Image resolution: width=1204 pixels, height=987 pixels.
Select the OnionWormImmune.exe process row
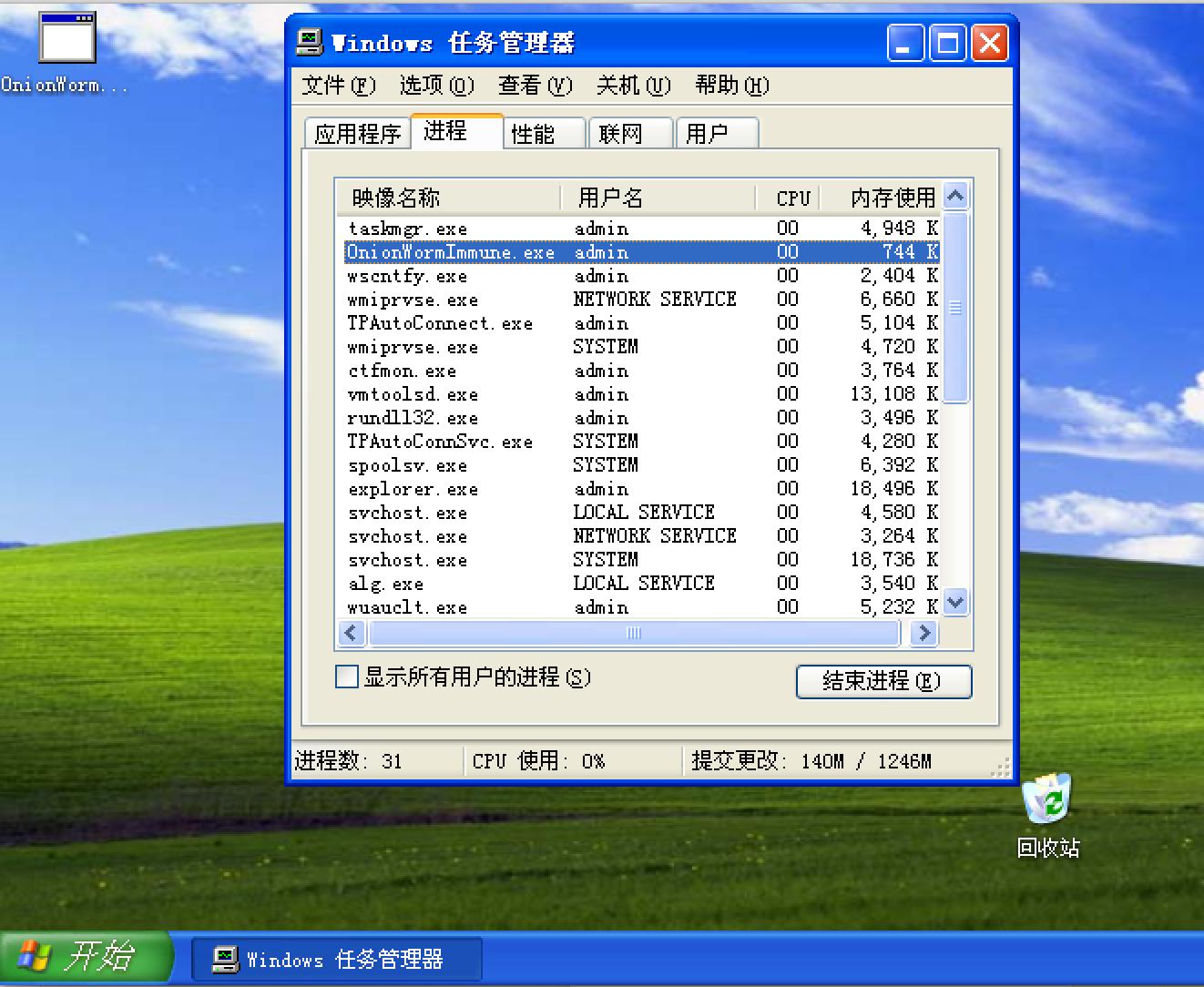[641, 252]
